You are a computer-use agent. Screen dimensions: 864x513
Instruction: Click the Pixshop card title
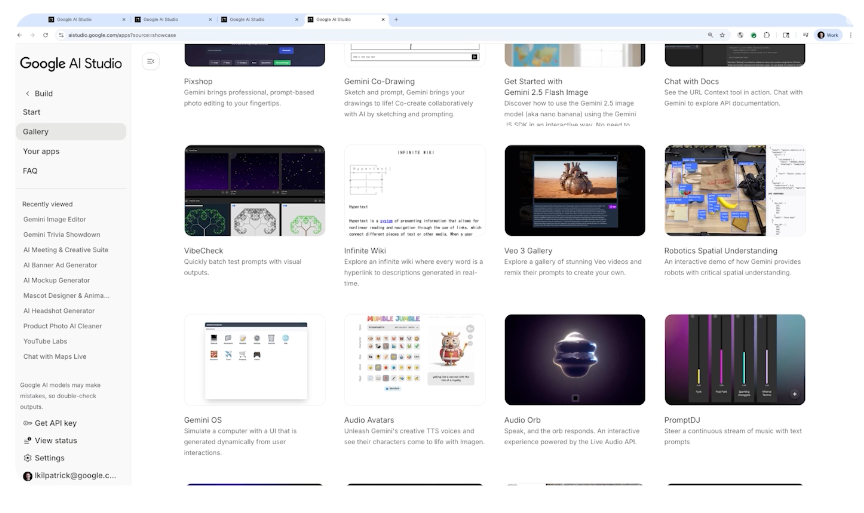(x=198, y=82)
